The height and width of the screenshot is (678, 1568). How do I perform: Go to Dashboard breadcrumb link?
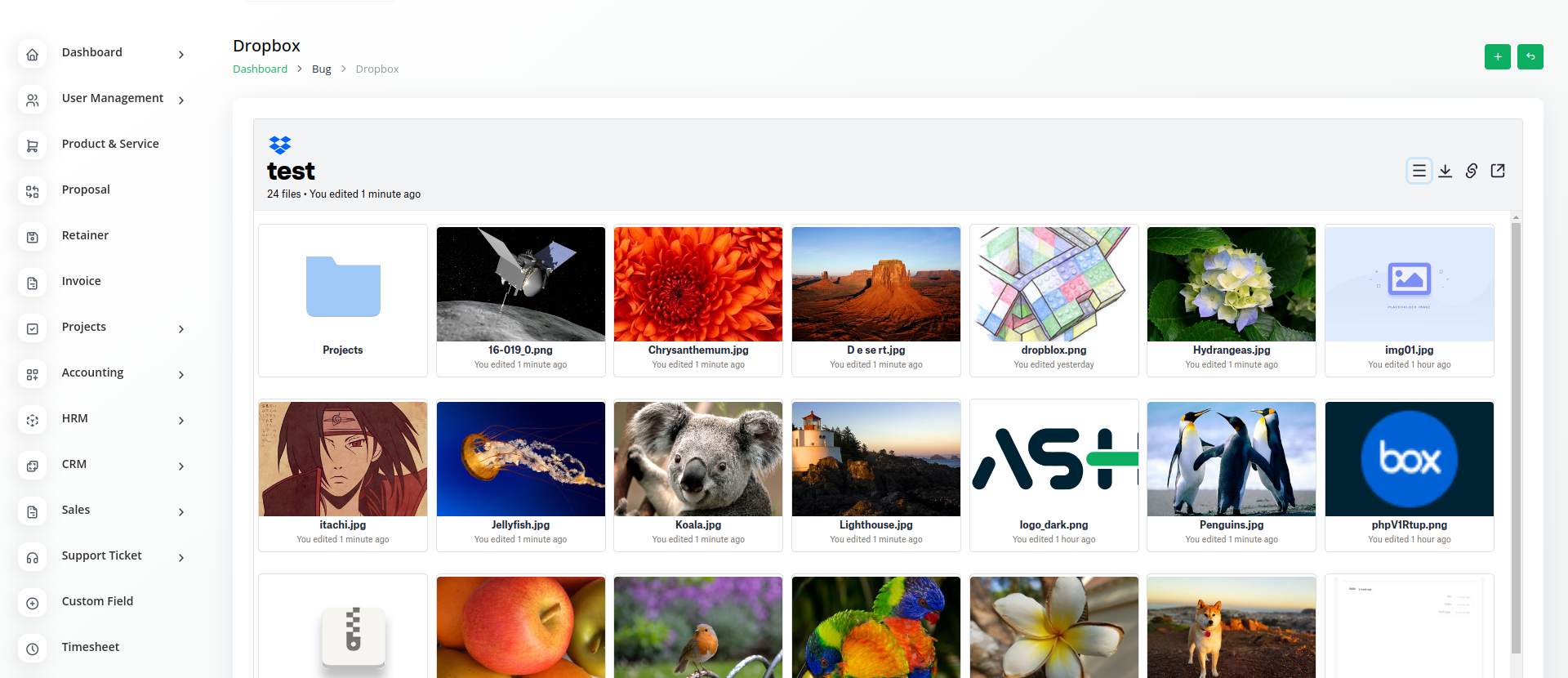click(x=260, y=69)
